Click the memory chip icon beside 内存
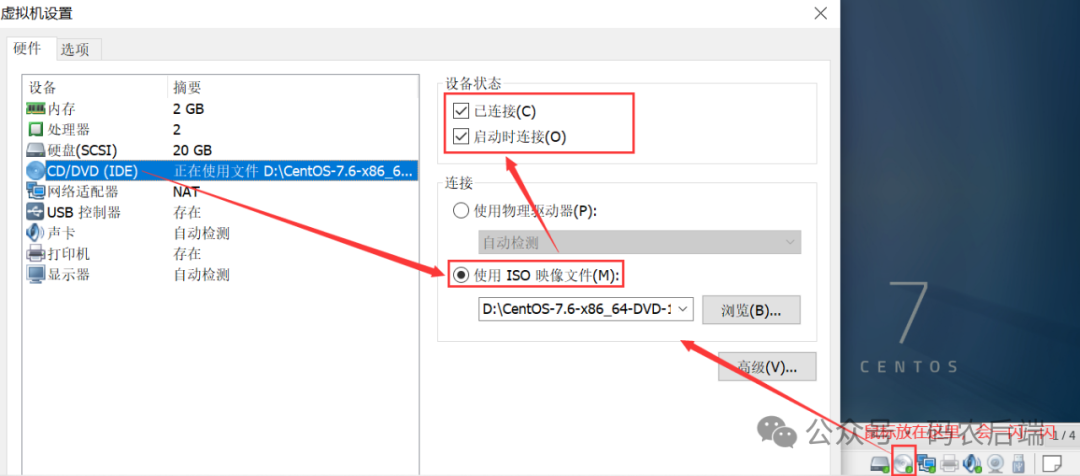Screen dimensions: 1080x476 [x=35, y=109]
